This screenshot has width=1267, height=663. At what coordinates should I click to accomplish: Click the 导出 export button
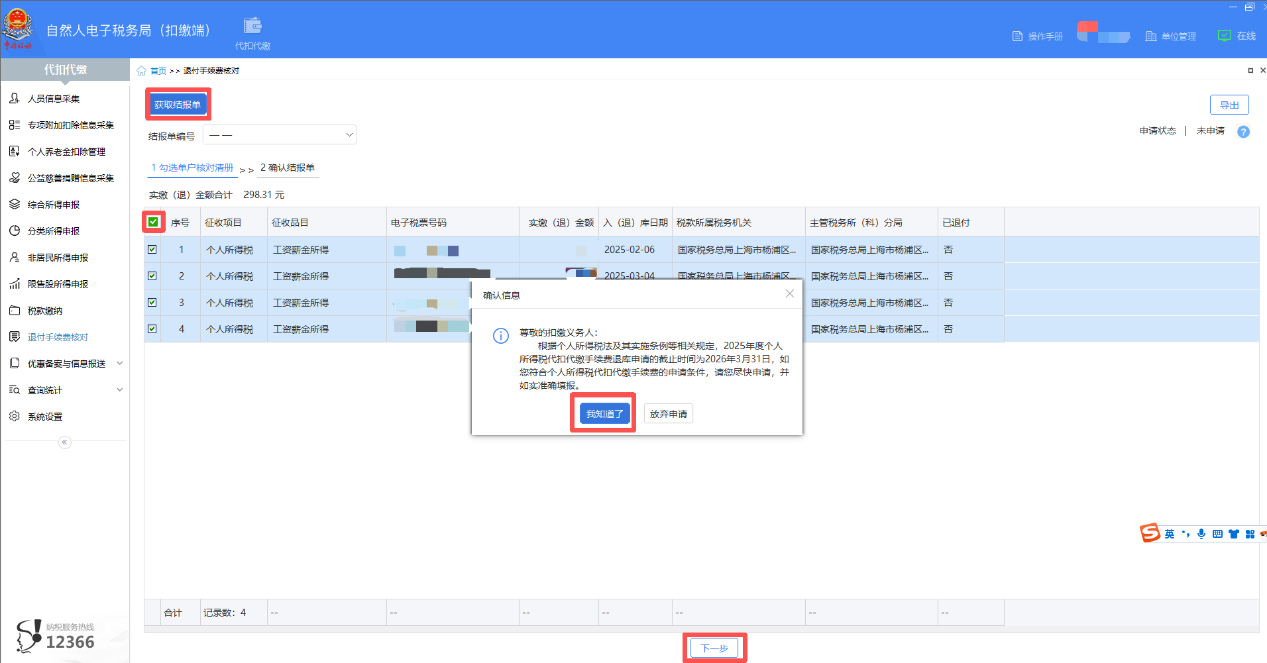tap(1229, 105)
